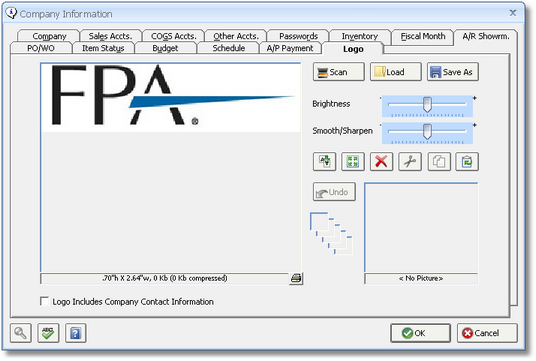Click the spell check icon

click(48, 333)
